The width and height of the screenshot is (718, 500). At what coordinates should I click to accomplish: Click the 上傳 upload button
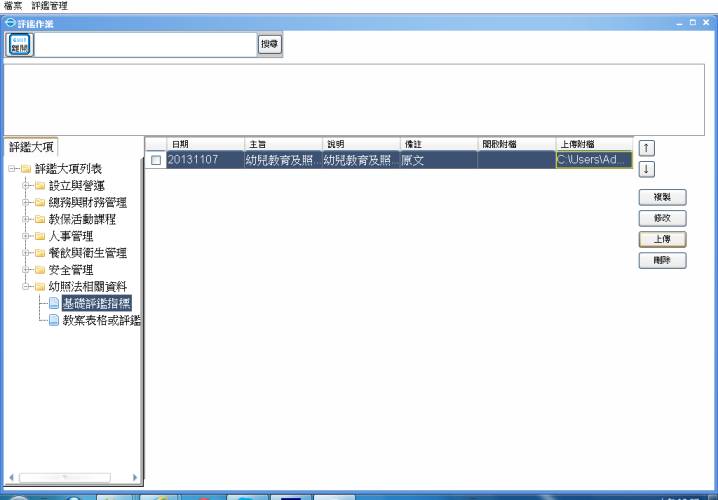coord(661,239)
